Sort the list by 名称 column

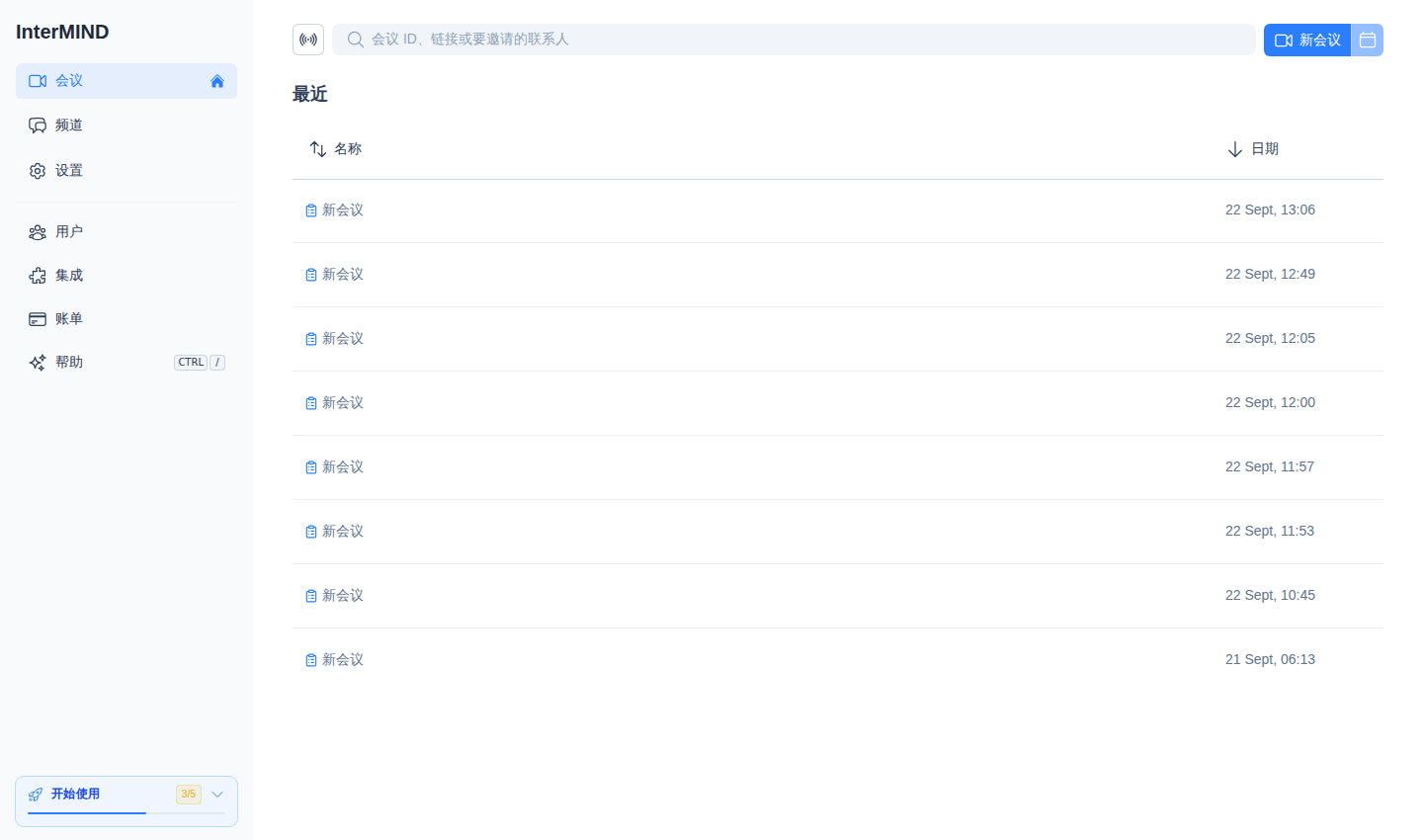(x=336, y=149)
